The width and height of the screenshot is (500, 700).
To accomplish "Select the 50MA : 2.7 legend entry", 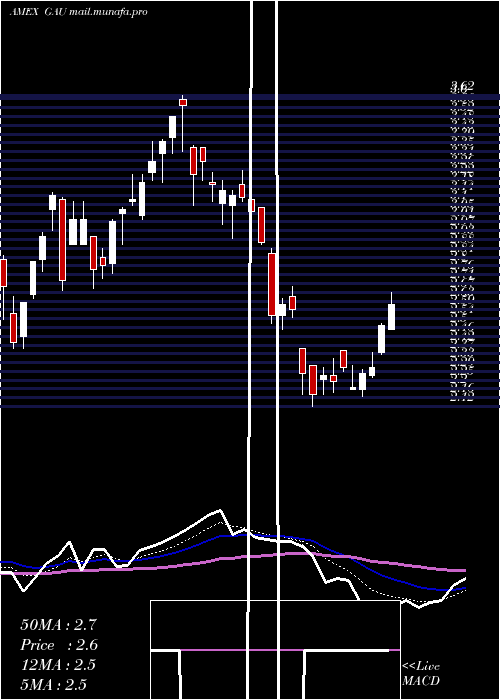I will tap(58, 625).
